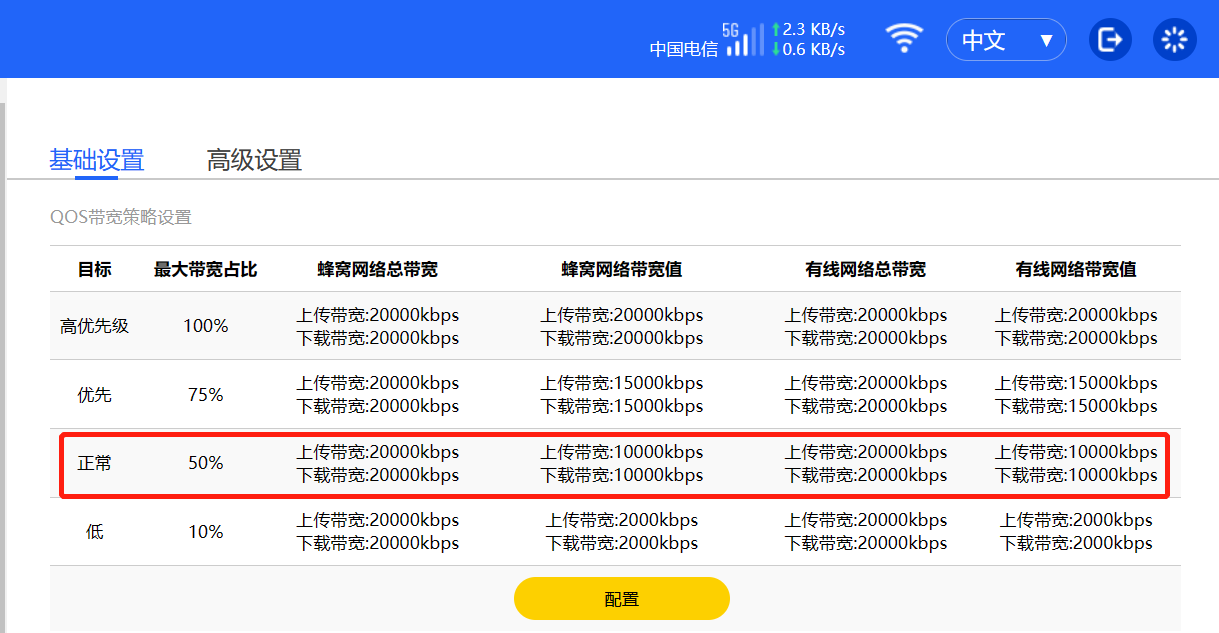Open the Wi-Fi status icon
This screenshot has height=633, width=1219.
[904, 39]
